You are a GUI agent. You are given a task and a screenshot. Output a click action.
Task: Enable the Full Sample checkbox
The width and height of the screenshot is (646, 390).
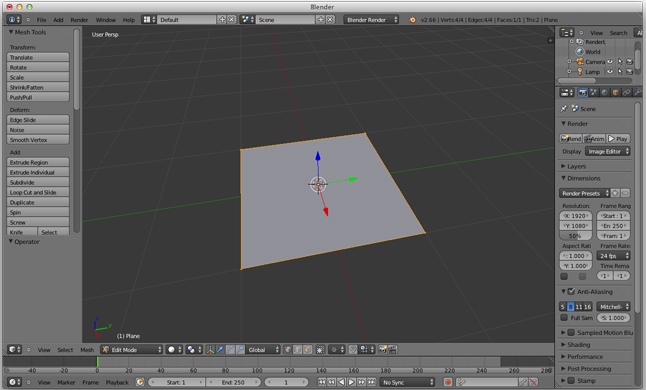pos(564,318)
